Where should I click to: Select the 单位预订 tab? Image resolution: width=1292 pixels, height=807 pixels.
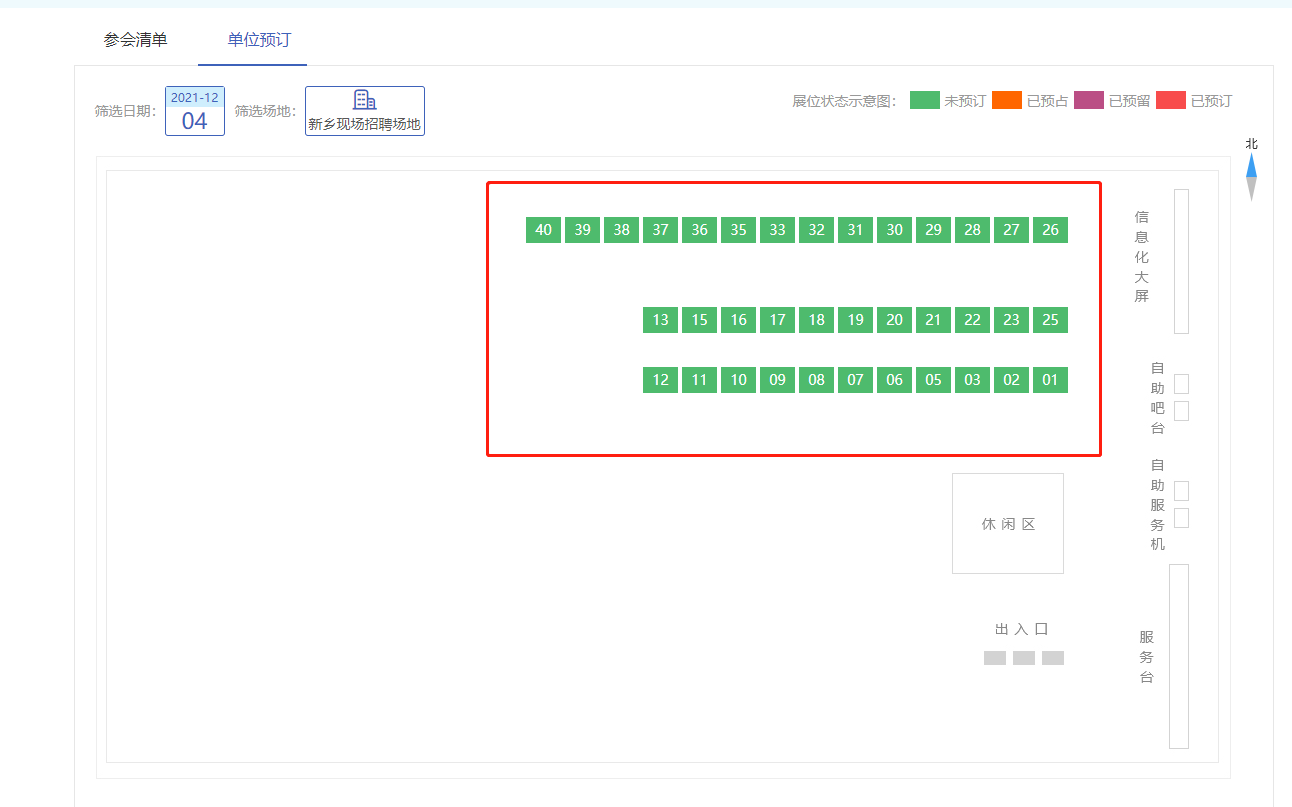click(259, 40)
